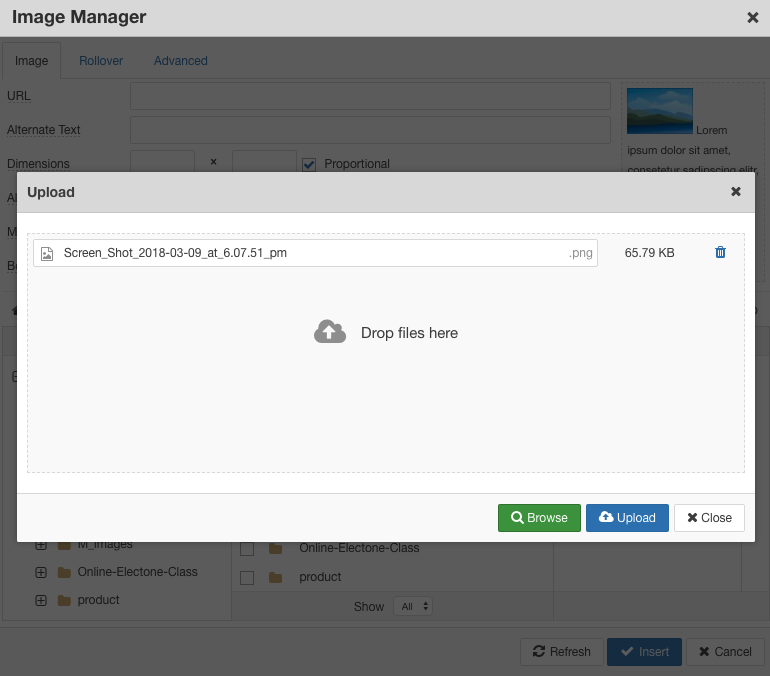Click the green Browse button
This screenshot has height=676, width=770.
(539, 518)
